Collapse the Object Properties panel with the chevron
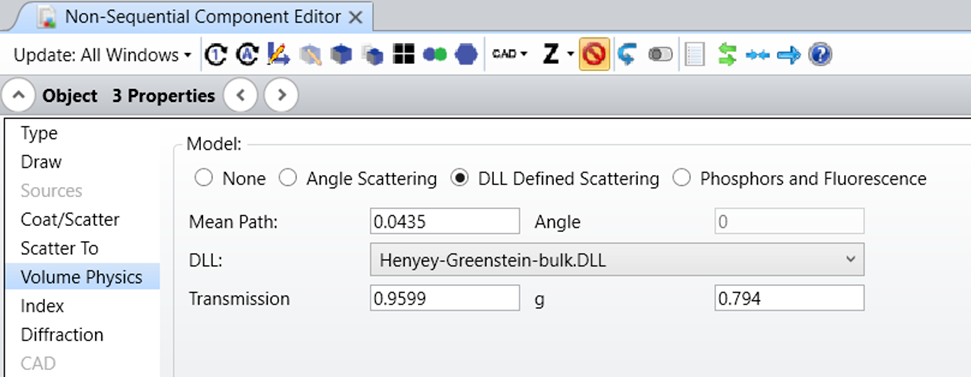 19,95
